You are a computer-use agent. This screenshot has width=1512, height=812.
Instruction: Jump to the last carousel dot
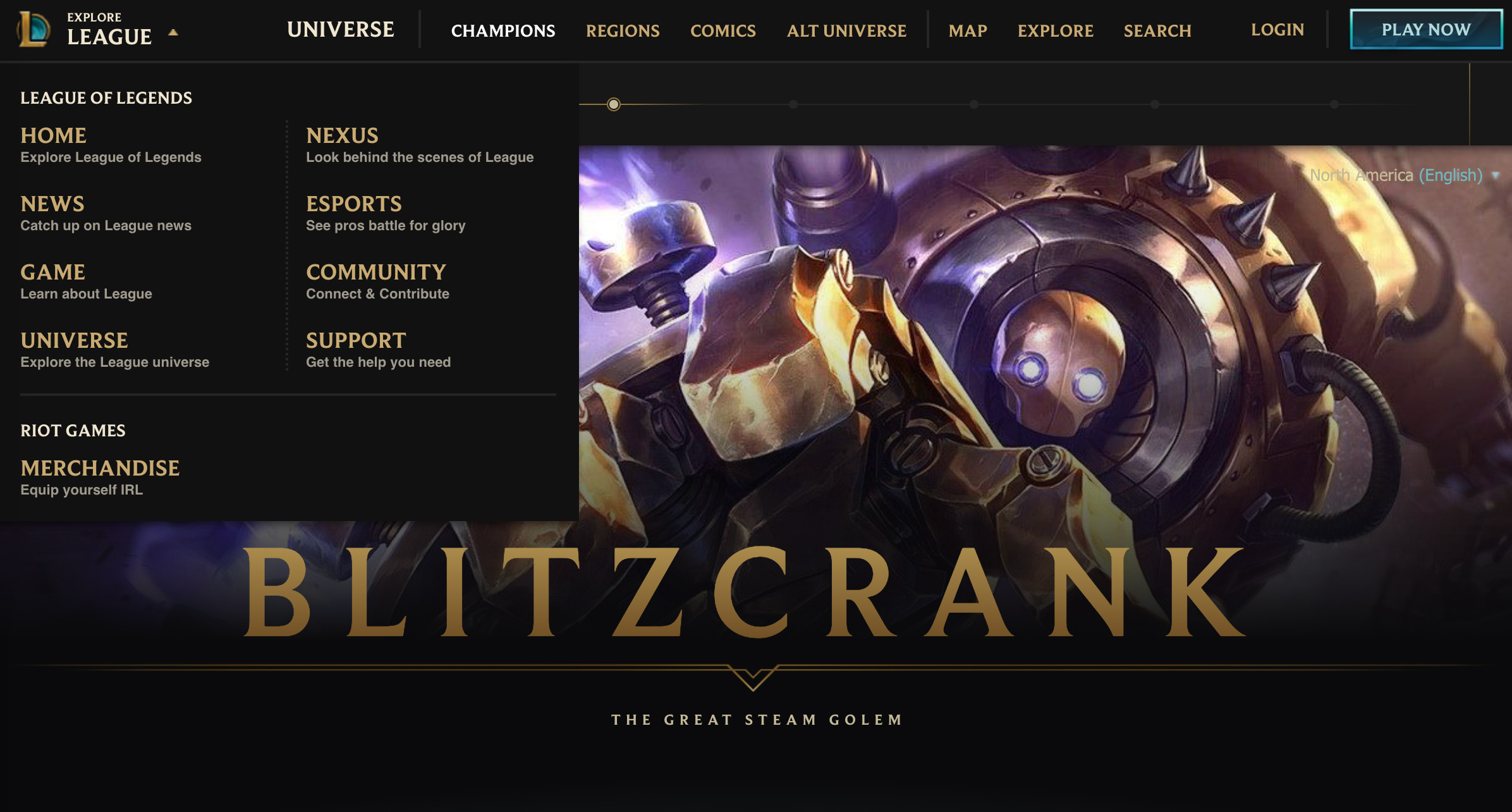tap(1334, 104)
